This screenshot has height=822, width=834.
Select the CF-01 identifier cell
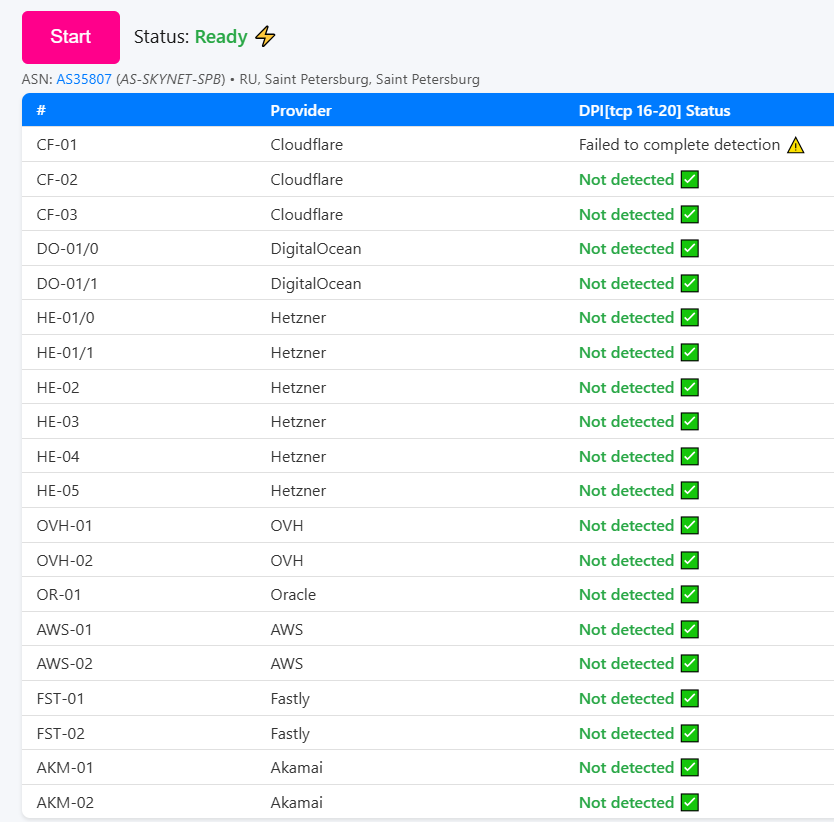pyautogui.click(x=57, y=145)
